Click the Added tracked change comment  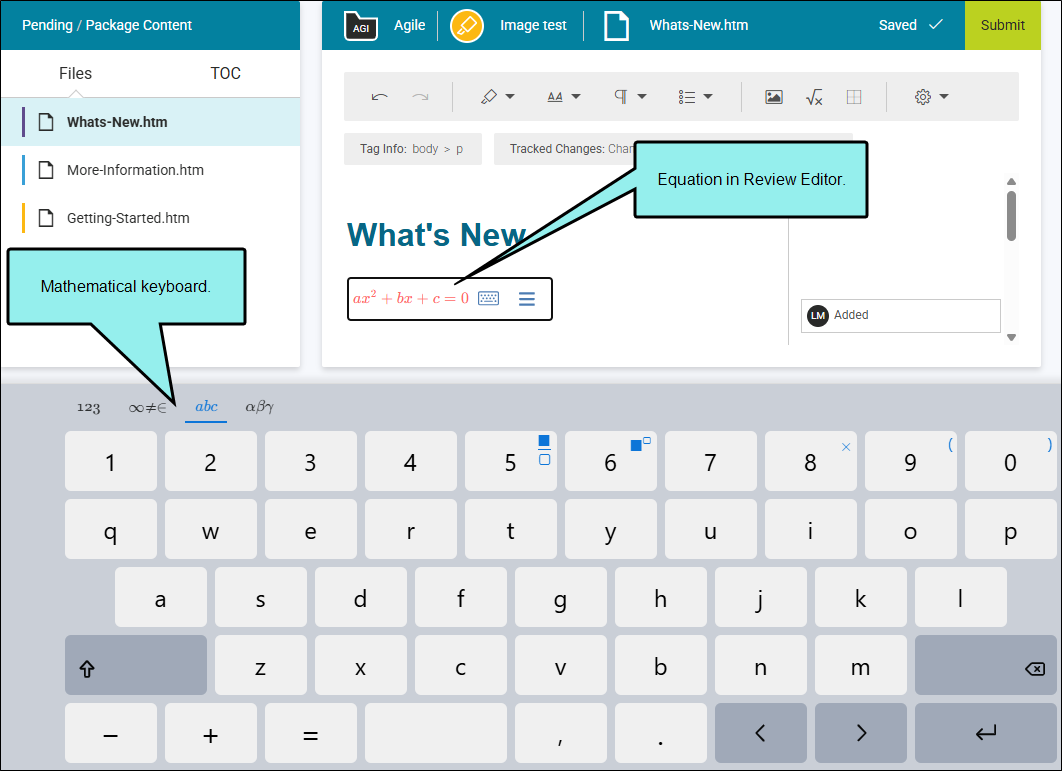(x=900, y=316)
